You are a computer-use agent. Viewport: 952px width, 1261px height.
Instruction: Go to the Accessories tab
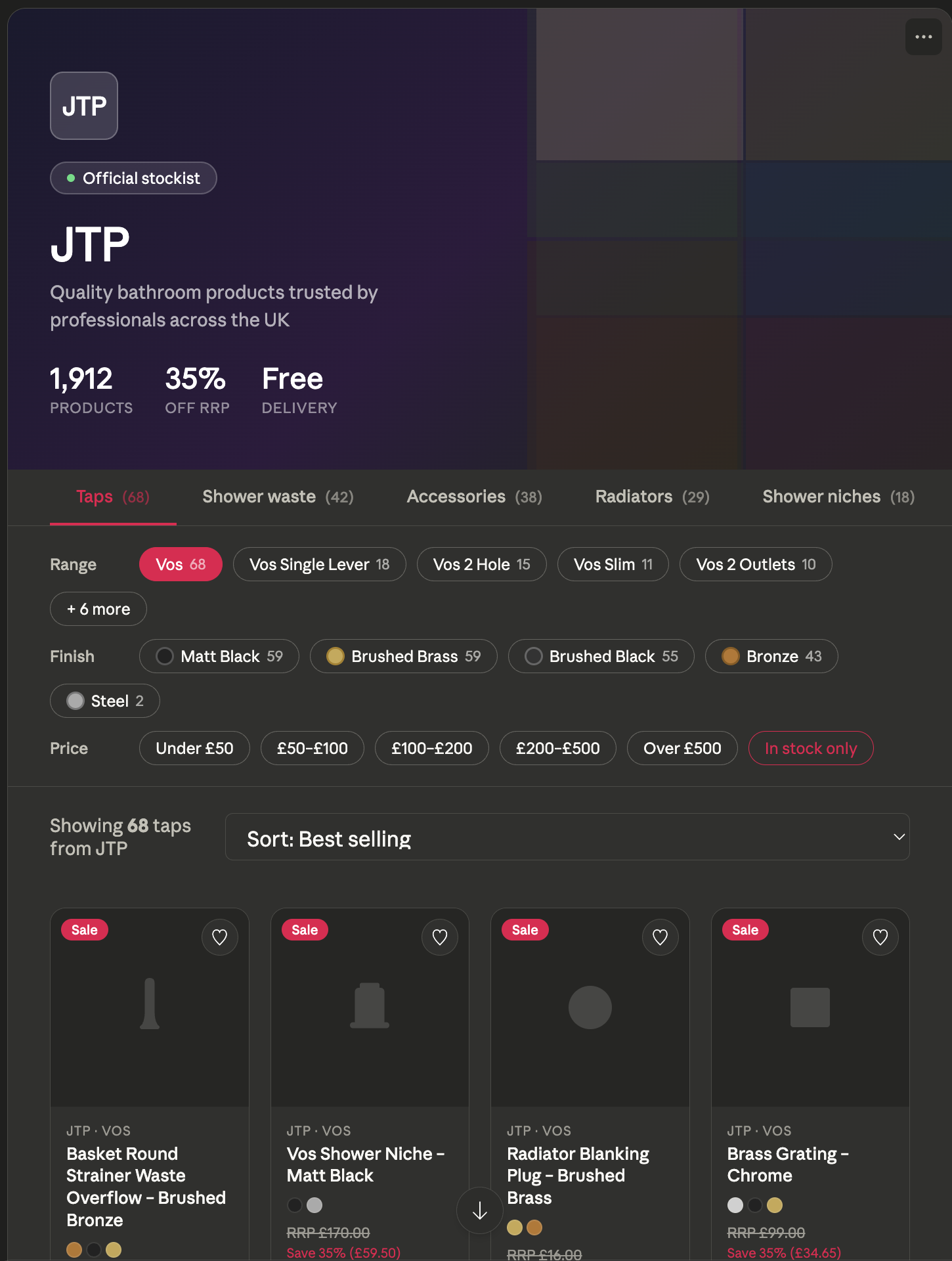click(475, 497)
